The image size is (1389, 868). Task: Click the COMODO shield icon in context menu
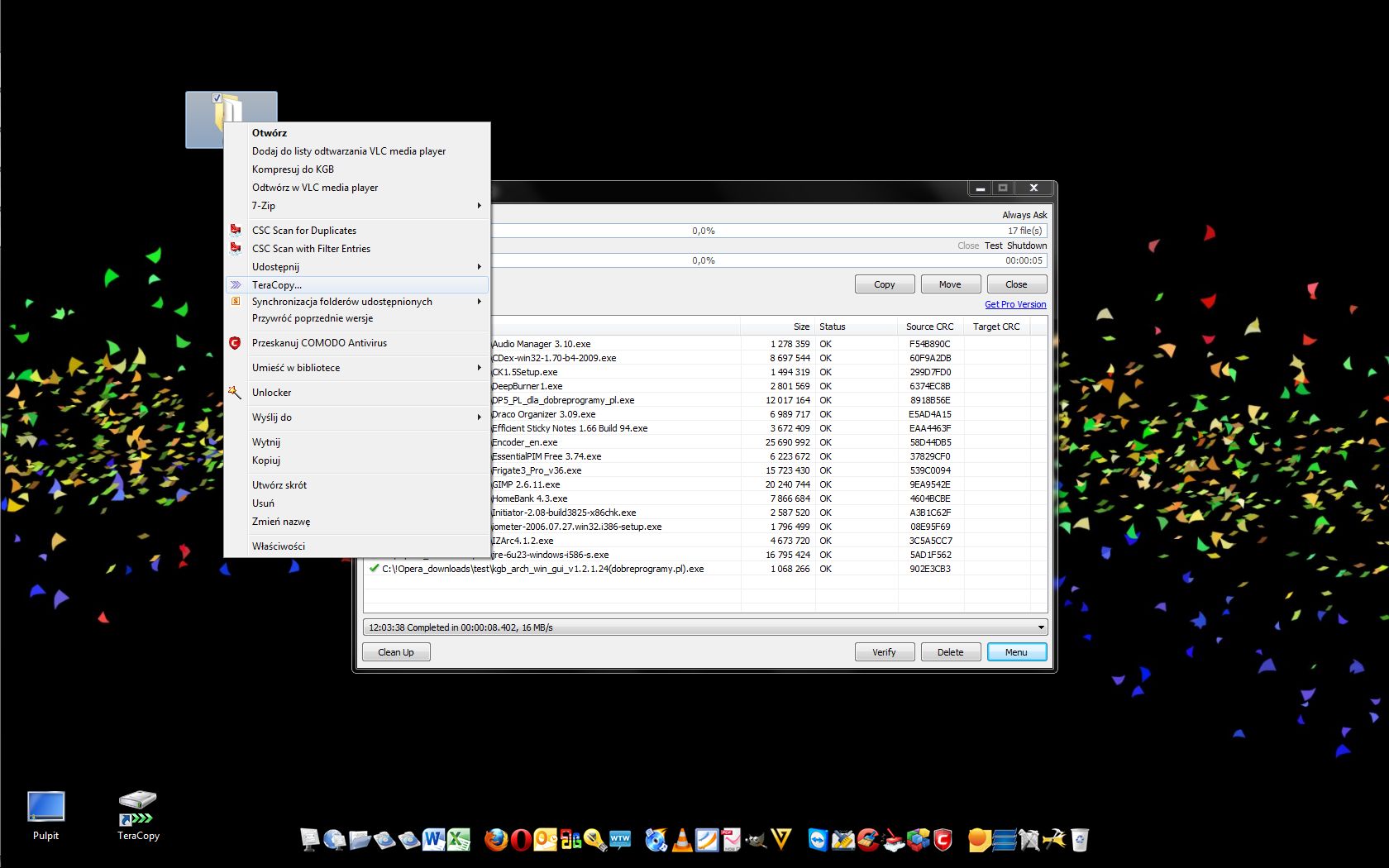[x=235, y=342]
